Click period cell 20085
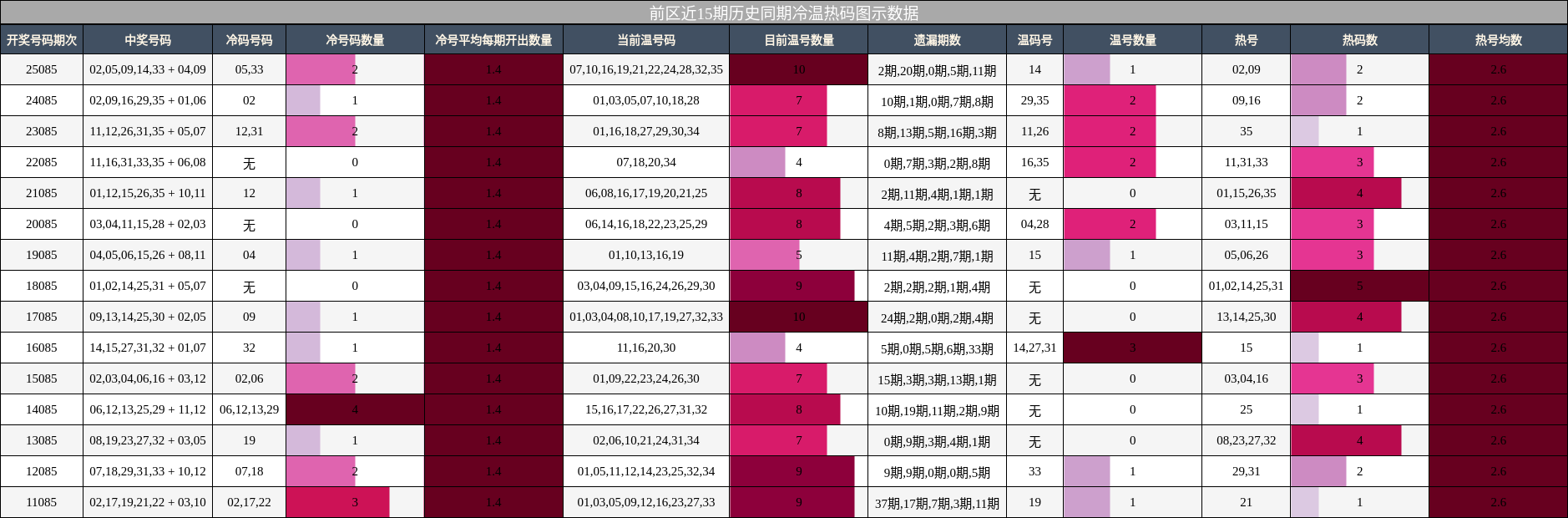 click(42, 224)
